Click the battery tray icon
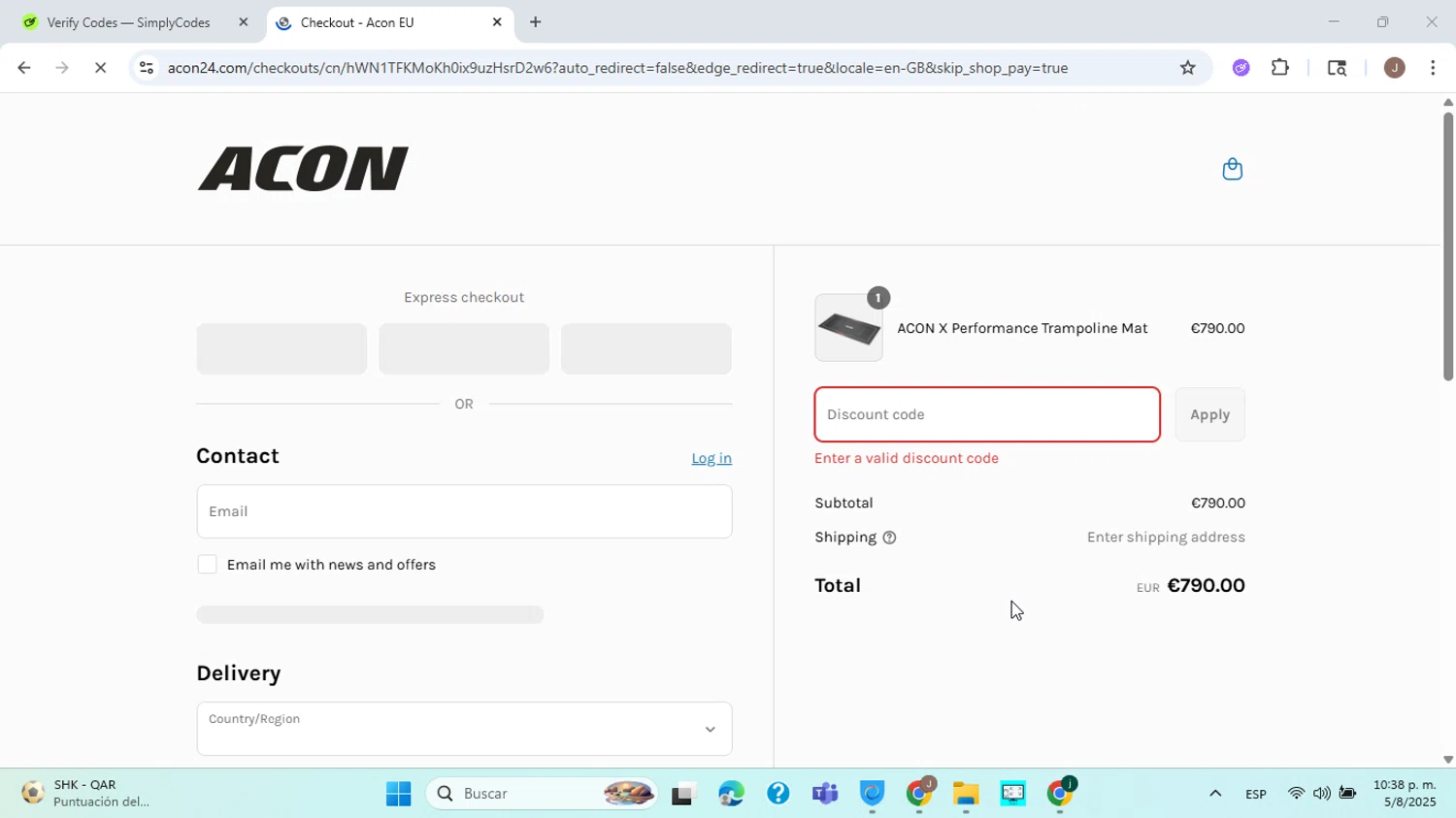 tap(1347, 794)
